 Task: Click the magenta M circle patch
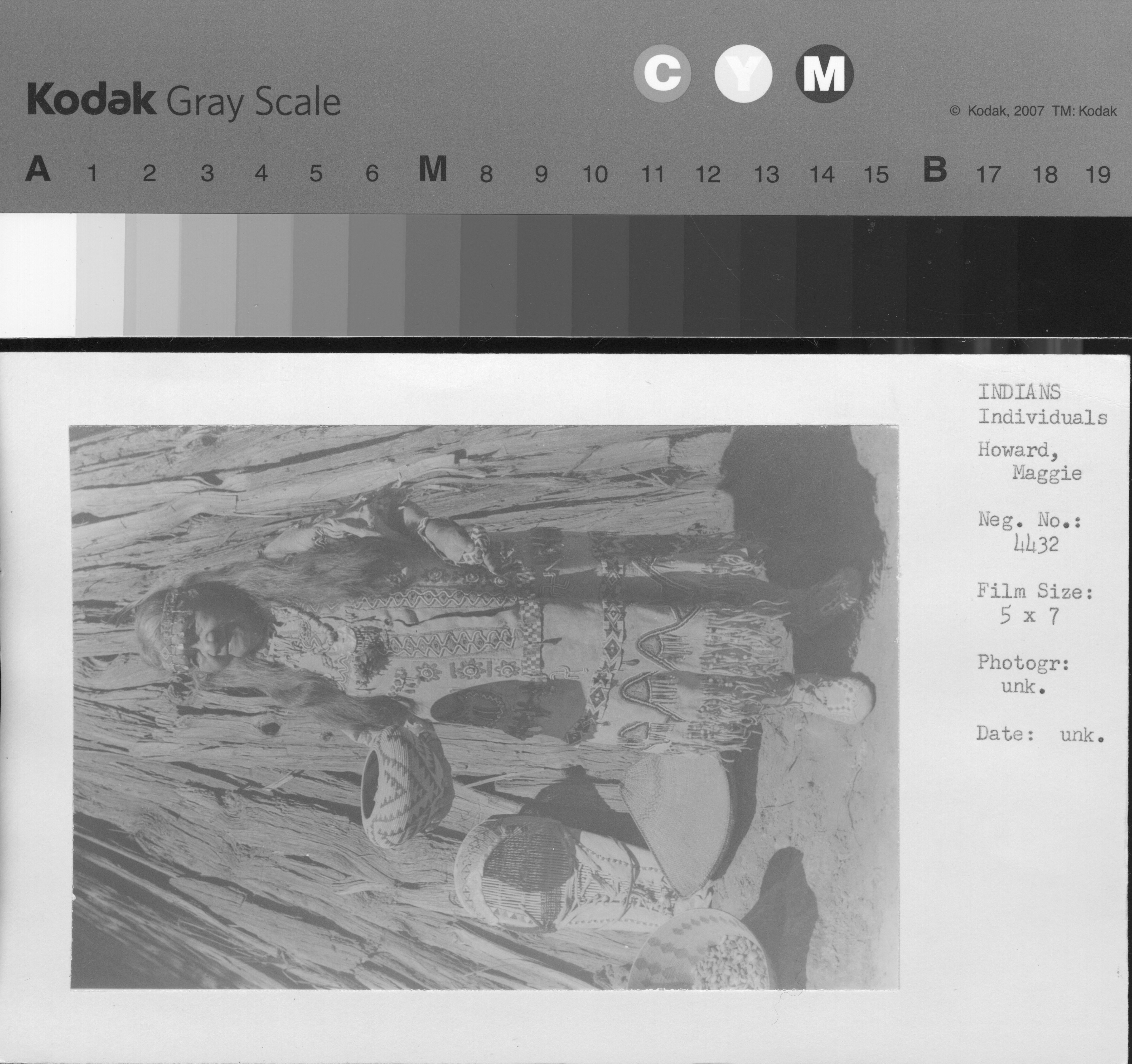click(824, 74)
